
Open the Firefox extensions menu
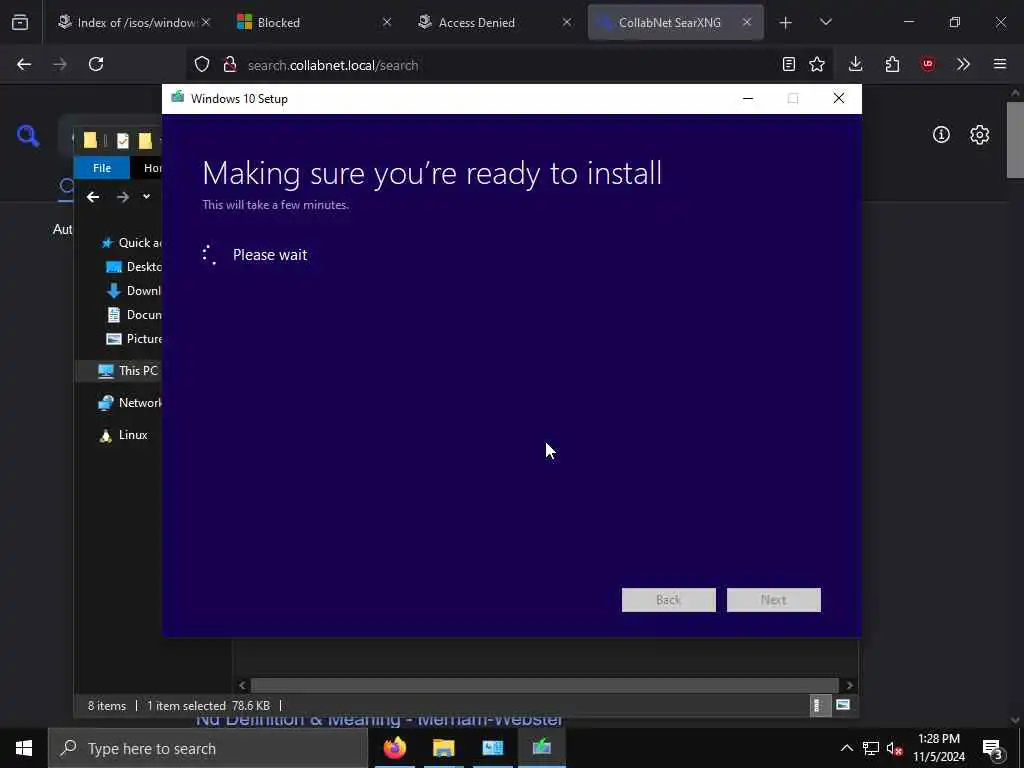pos(892,64)
